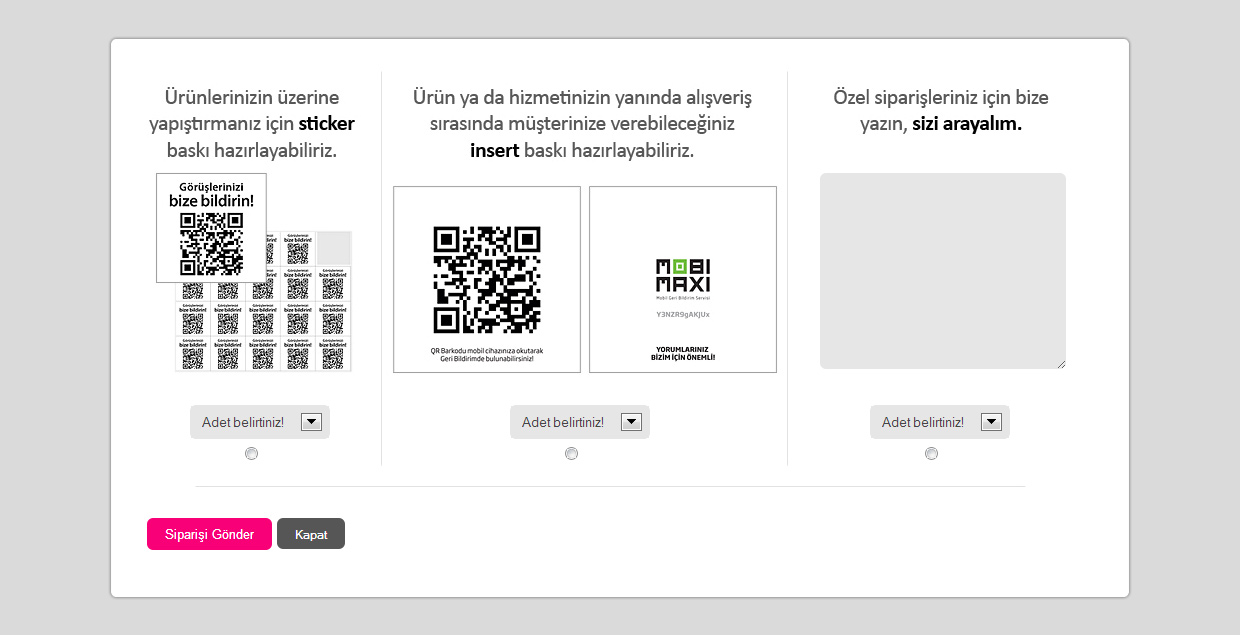Click the enlarged 'bize bildirin!' sticker QR code

click(x=211, y=245)
